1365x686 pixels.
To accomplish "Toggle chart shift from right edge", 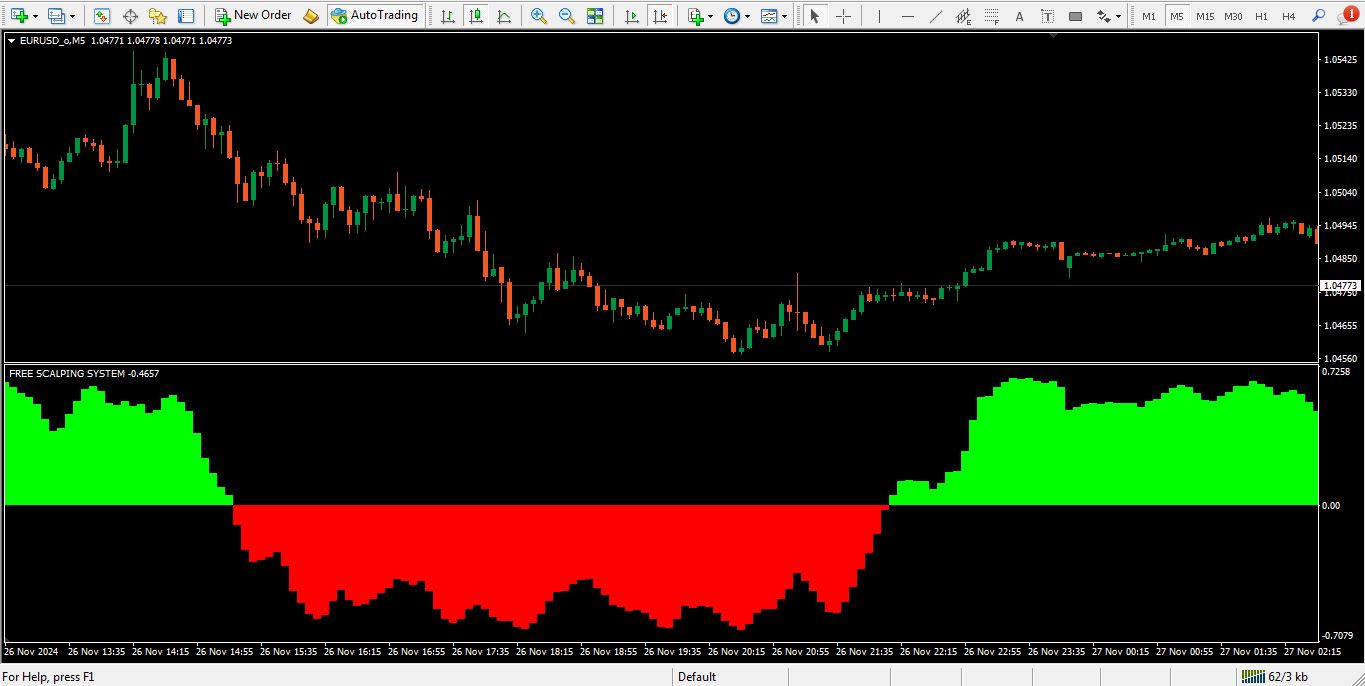I will (659, 16).
